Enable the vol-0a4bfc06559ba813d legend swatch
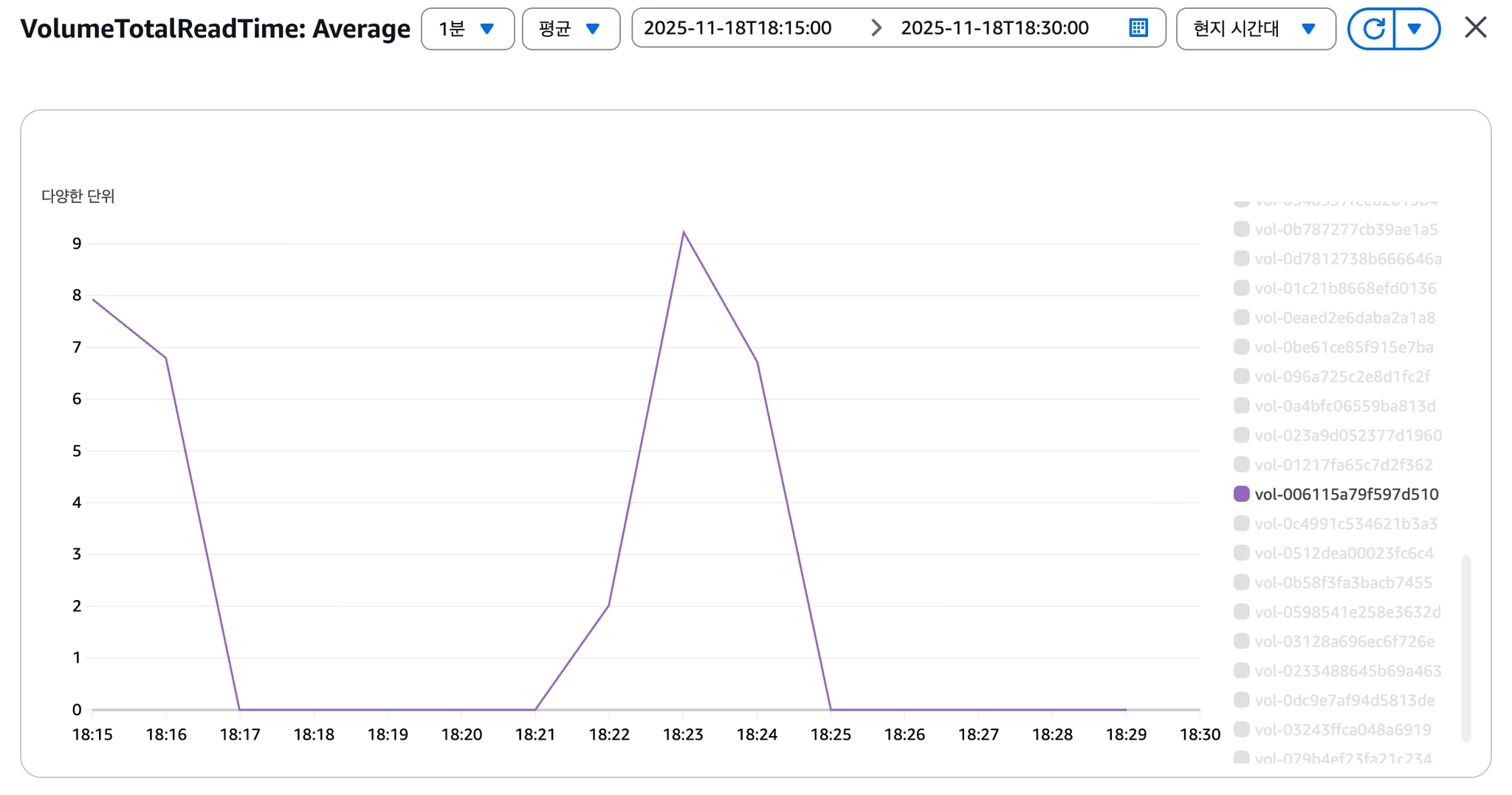1512x795 pixels. click(1241, 406)
